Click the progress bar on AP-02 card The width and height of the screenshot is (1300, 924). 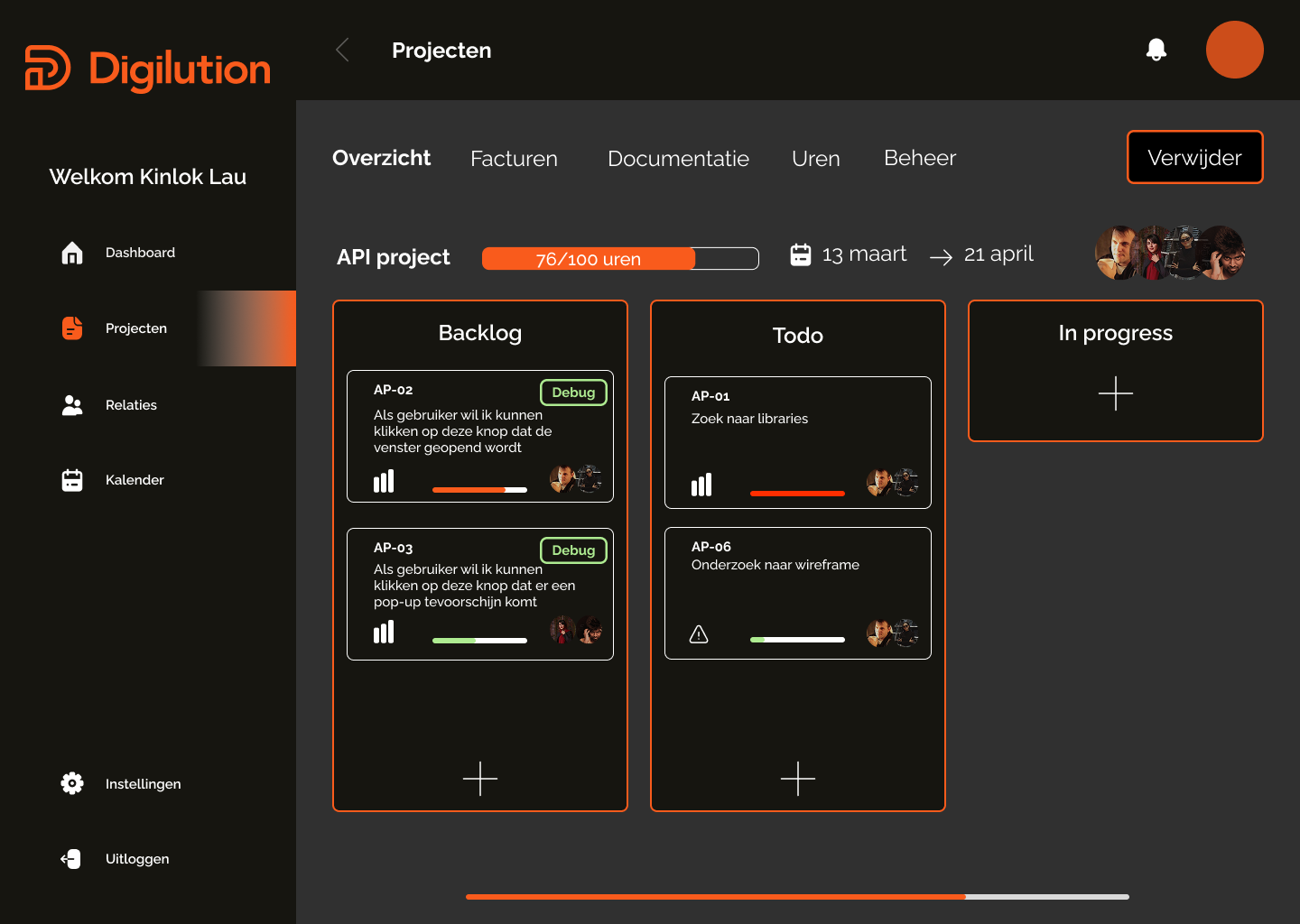click(x=479, y=490)
